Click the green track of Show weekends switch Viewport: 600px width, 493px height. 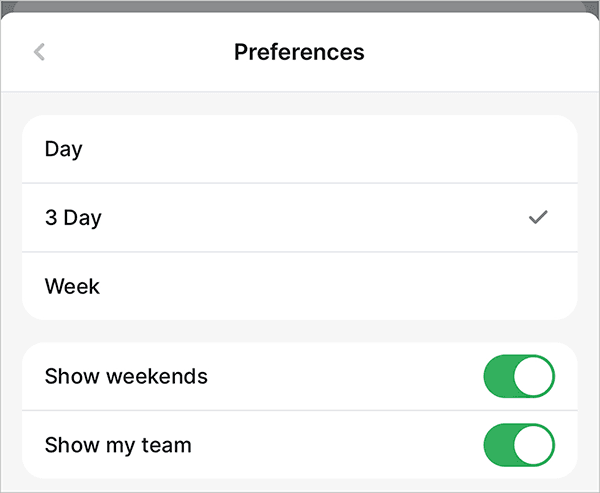[499, 376]
